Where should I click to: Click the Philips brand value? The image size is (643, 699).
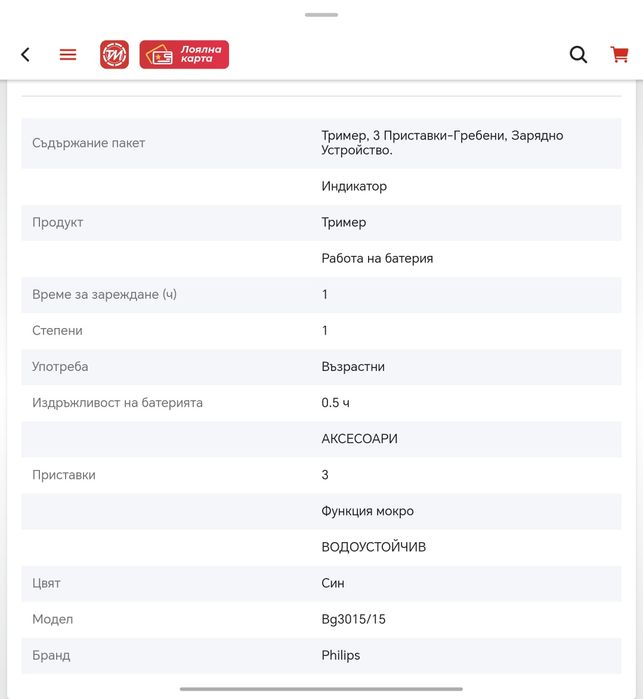[x=341, y=655]
